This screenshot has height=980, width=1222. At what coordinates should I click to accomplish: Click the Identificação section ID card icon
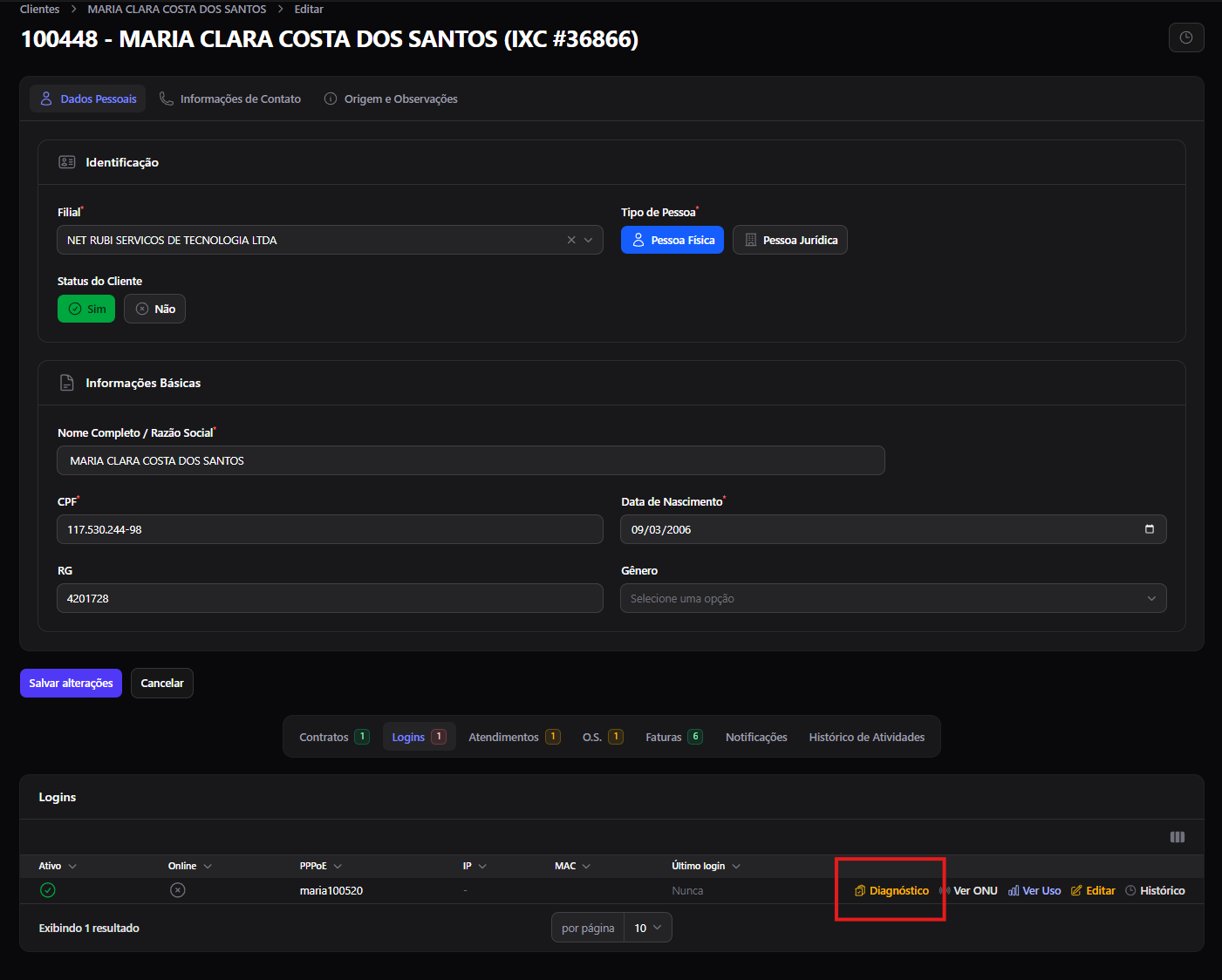(66, 162)
